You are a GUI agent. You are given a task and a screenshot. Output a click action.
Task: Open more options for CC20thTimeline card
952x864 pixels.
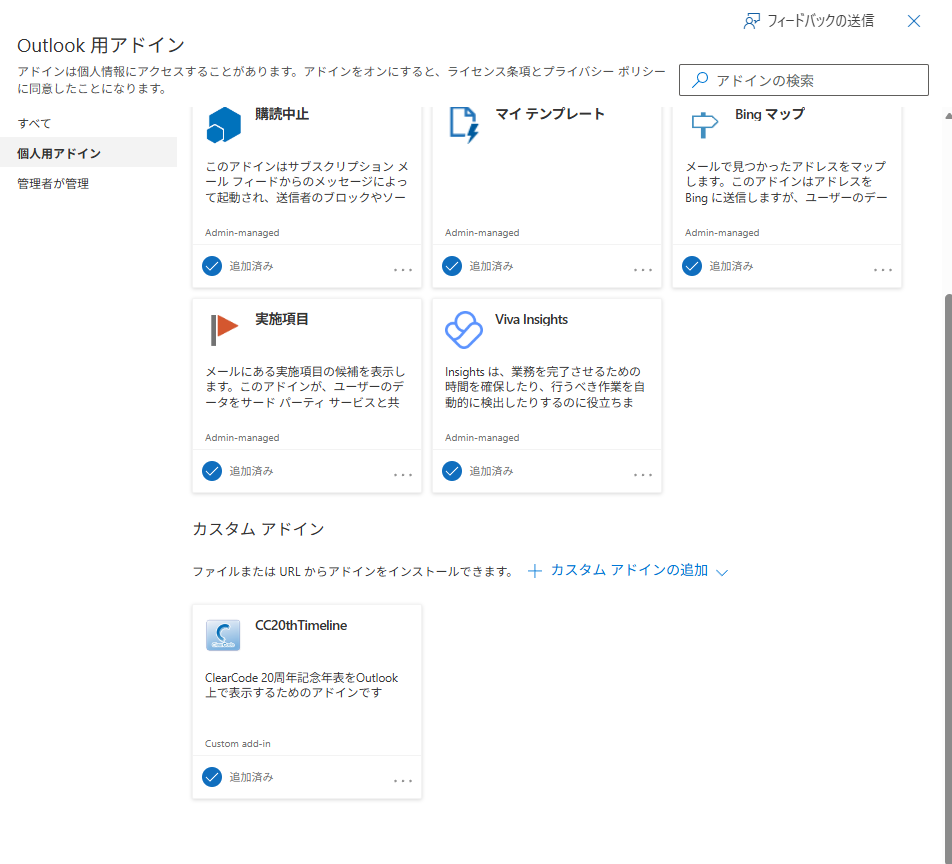tap(403, 780)
